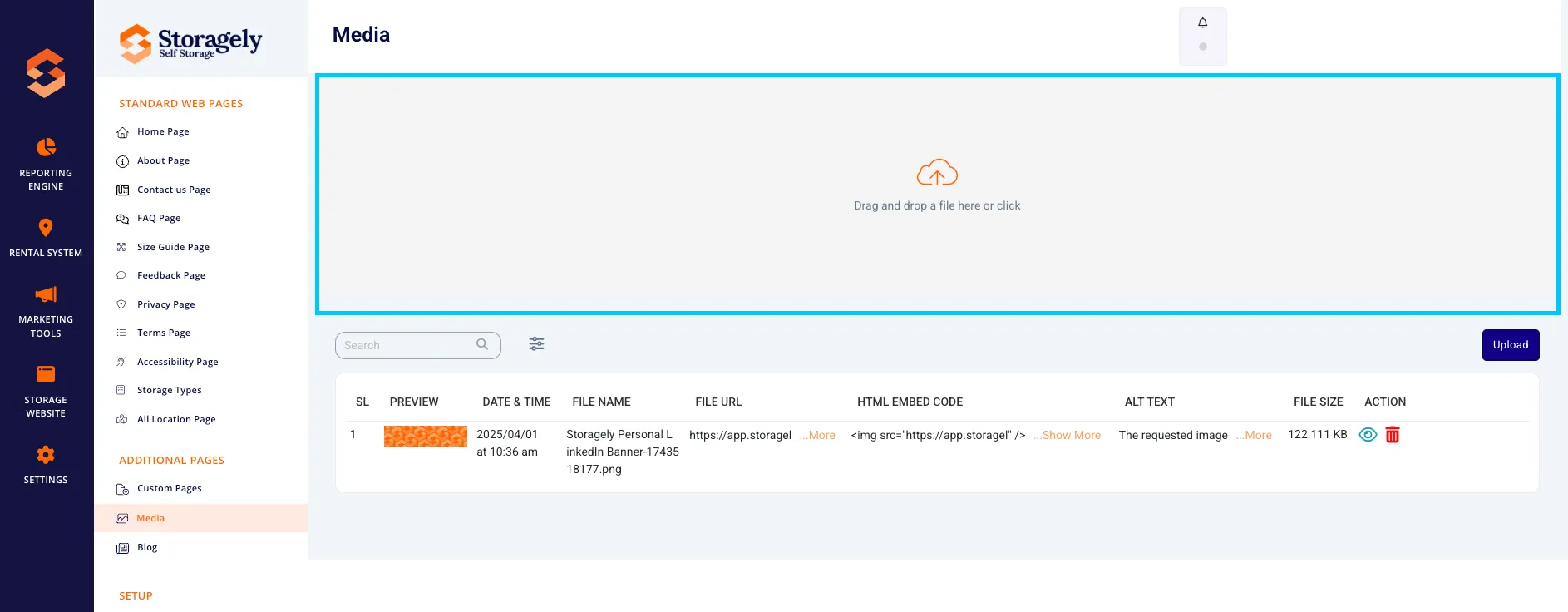Click the file name Storagely Personal LinkedIn Banner
This screenshot has height=612, width=1568.
(623, 452)
